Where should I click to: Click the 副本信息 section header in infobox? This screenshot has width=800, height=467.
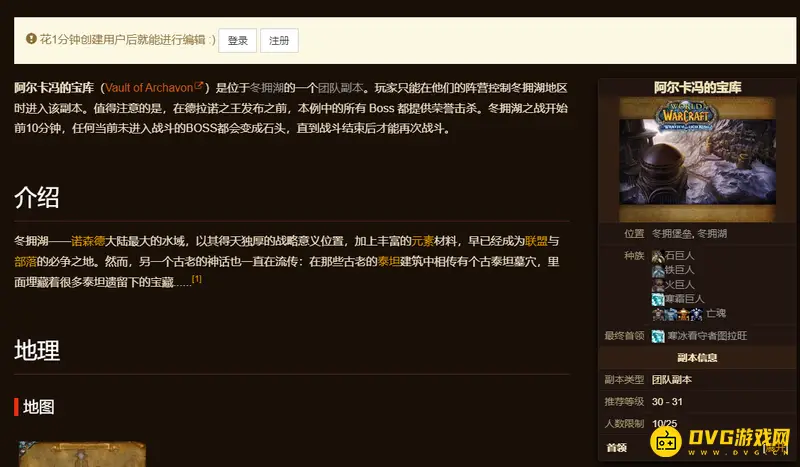click(x=697, y=358)
